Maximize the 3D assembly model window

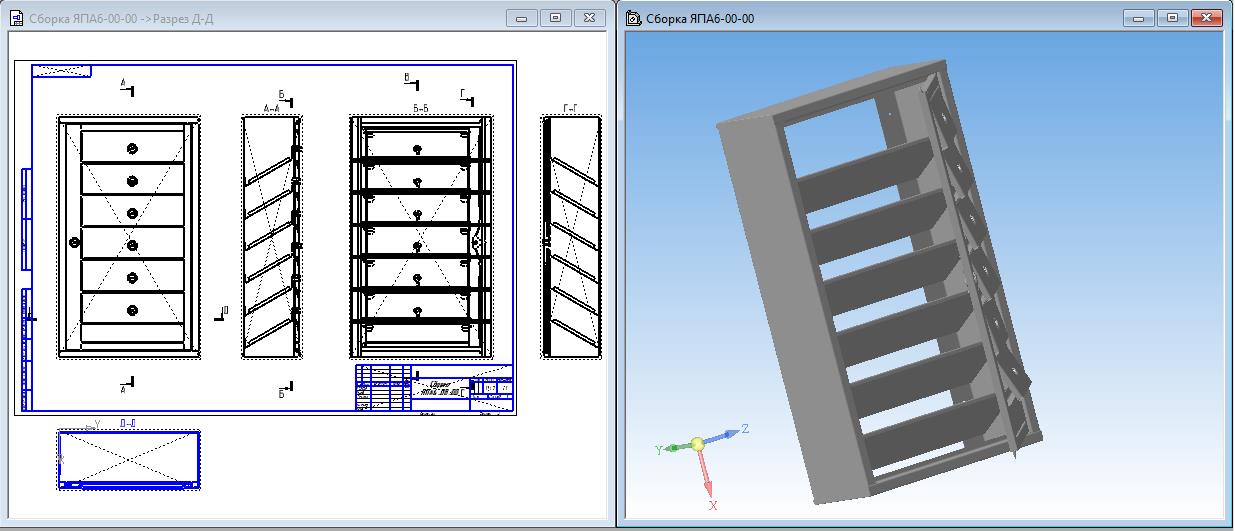(x=1171, y=17)
